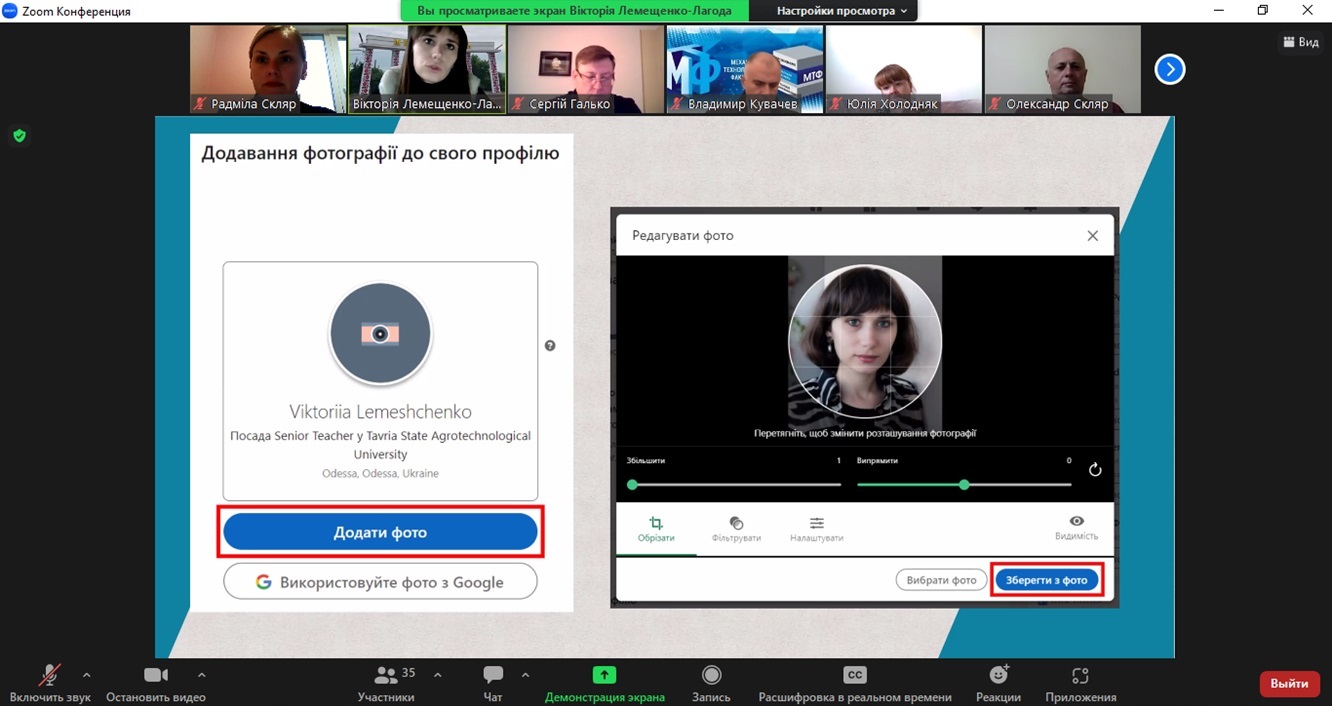
Task: Click the green encryption shield icon
Action: coord(19,135)
